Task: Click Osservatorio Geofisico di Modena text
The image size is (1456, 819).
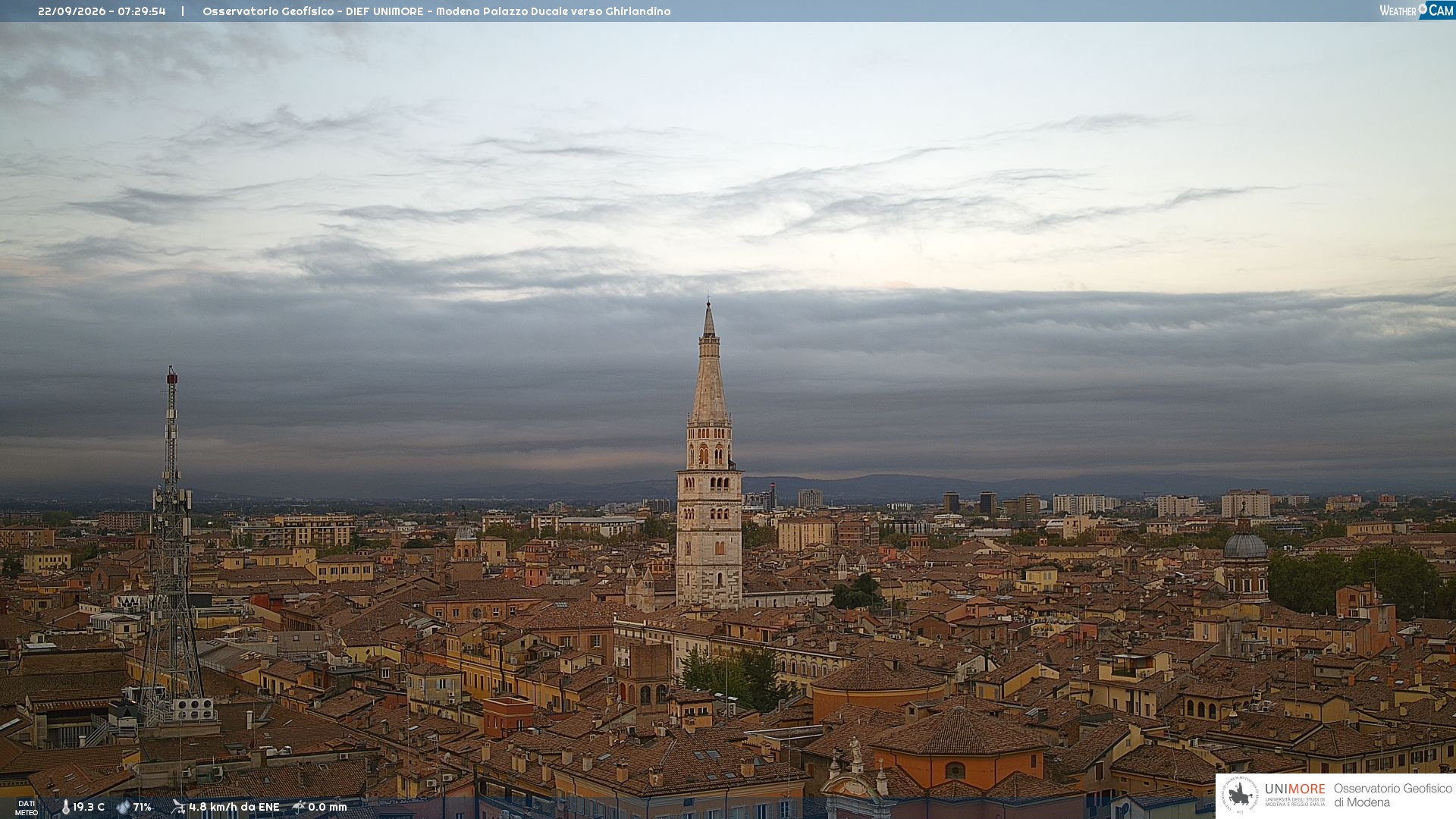Action: 1392,795
